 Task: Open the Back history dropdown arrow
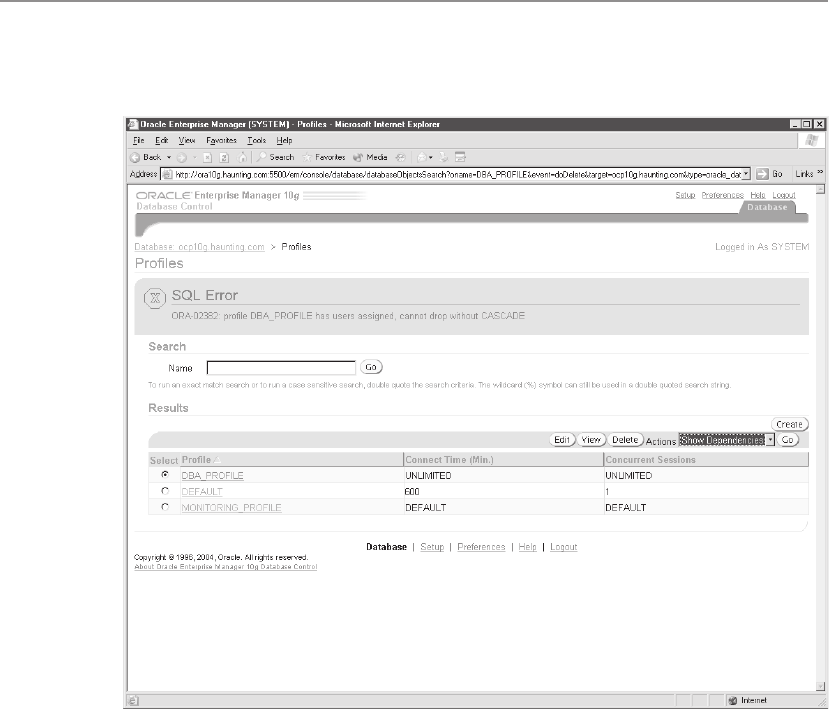pyautogui.click(x=169, y=158)
